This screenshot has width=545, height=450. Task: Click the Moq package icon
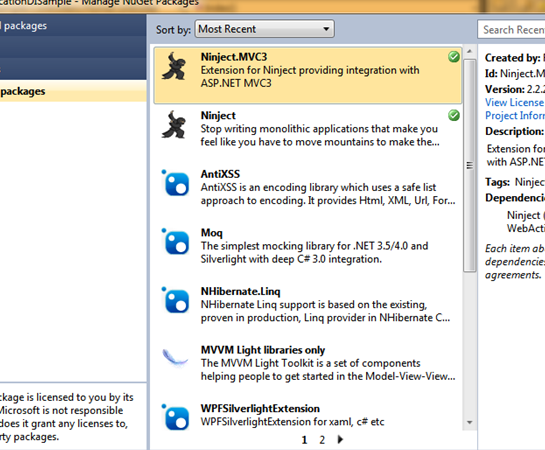176,242
